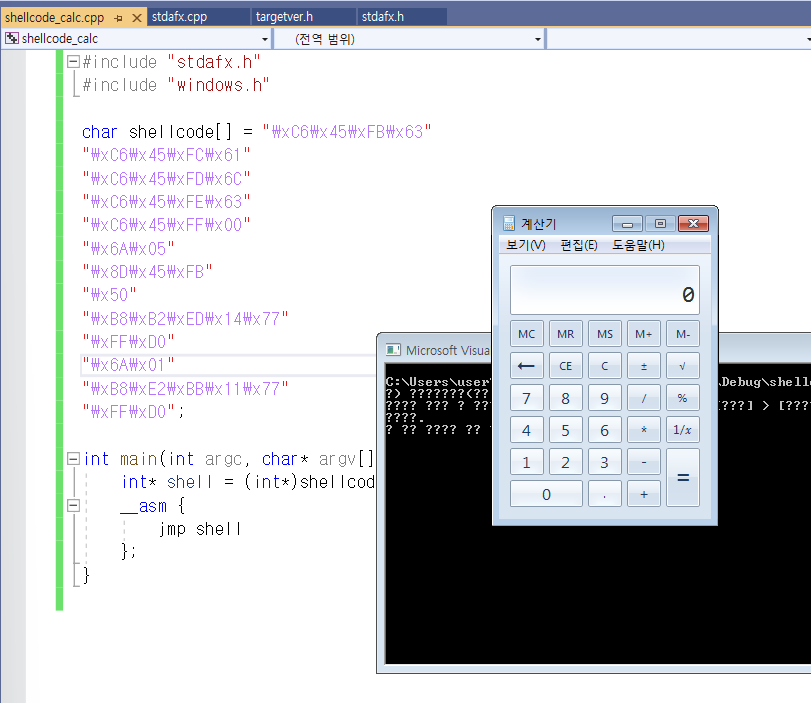Maximize the Calculator window
Image resolution: width=811 pixels, height=703 pixels.
click(660, 223)
